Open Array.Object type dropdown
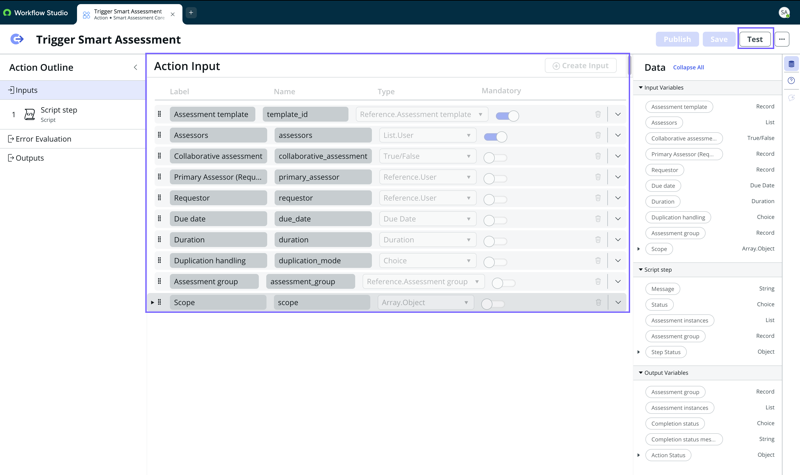Viewport: 800px width, 475px height. point(426,303)
